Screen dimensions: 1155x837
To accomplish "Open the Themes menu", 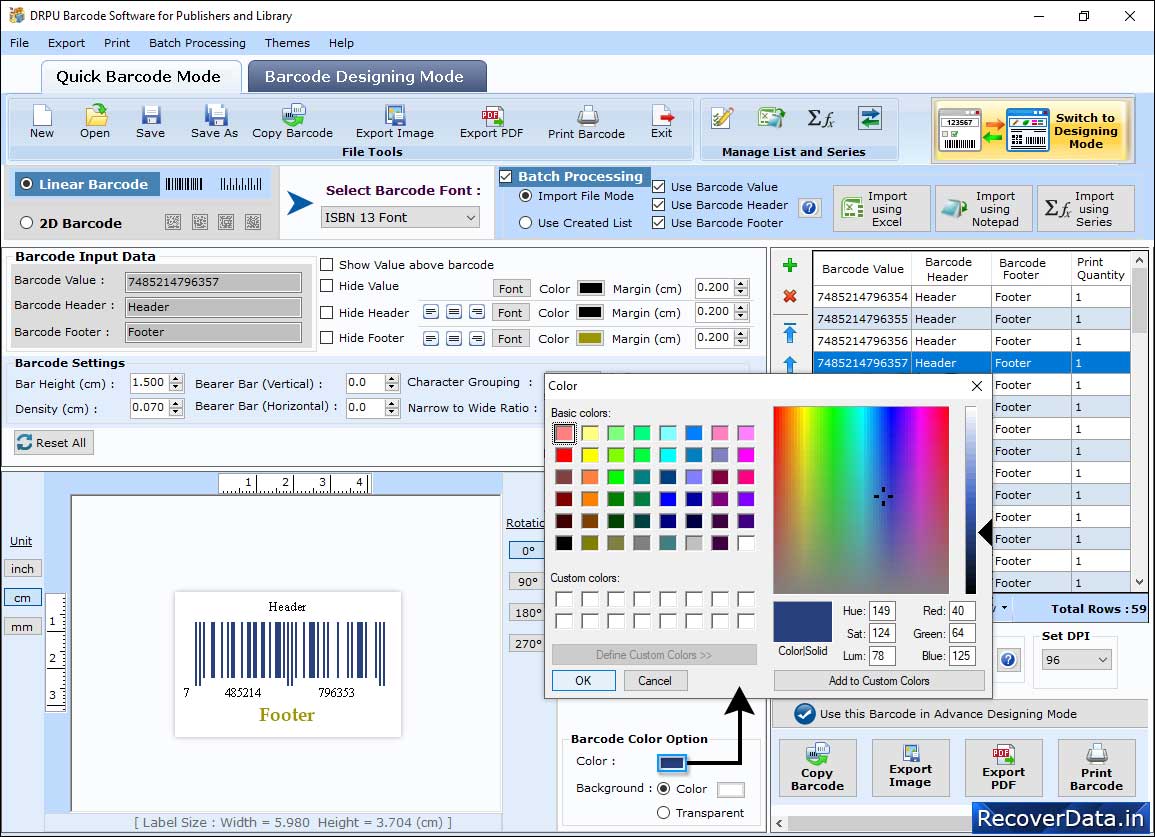I will tap(287, 43).
